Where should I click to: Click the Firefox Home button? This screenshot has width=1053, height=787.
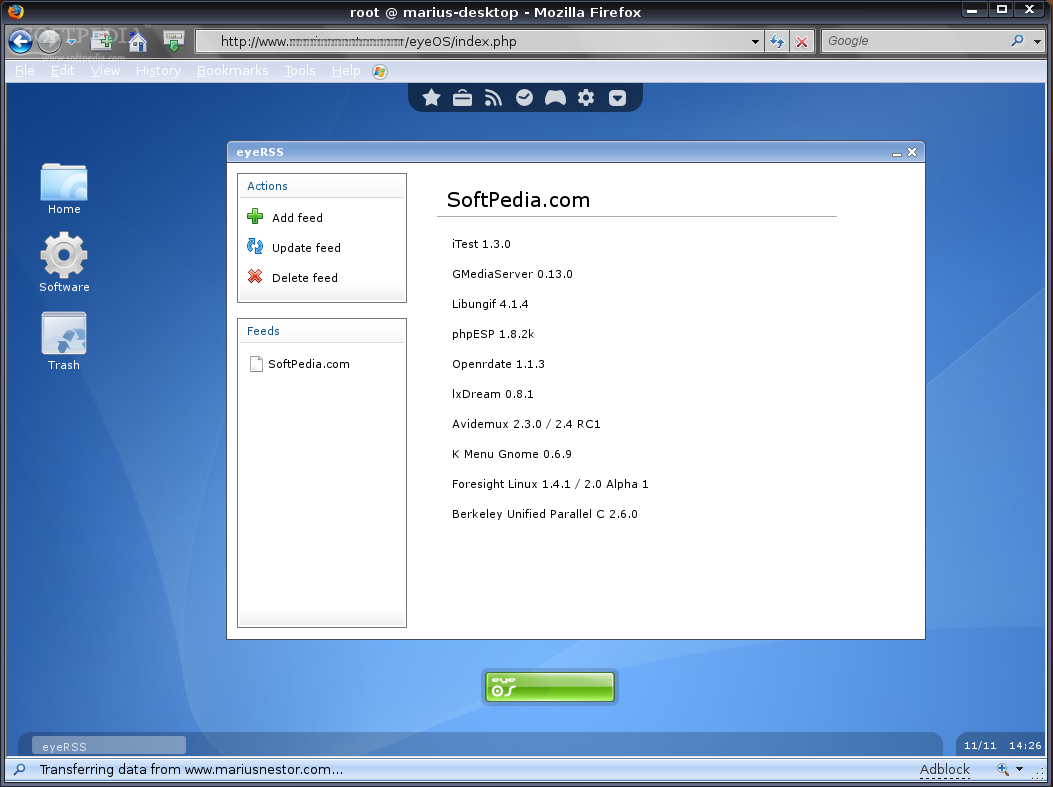(138, 42)
